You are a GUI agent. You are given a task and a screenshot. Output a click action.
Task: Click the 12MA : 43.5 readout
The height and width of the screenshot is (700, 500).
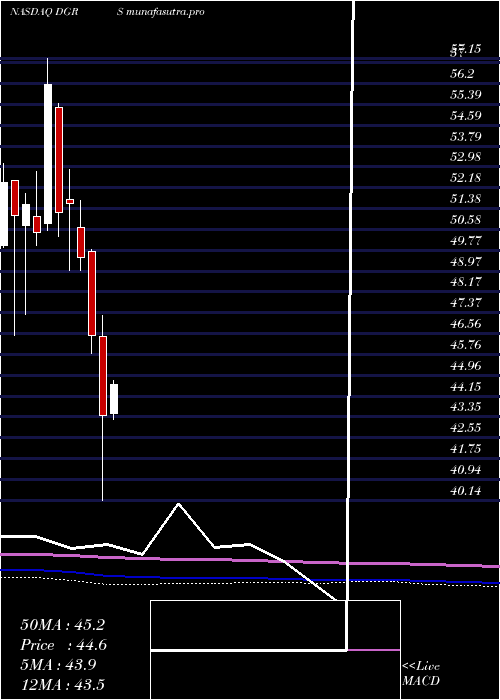62,684
